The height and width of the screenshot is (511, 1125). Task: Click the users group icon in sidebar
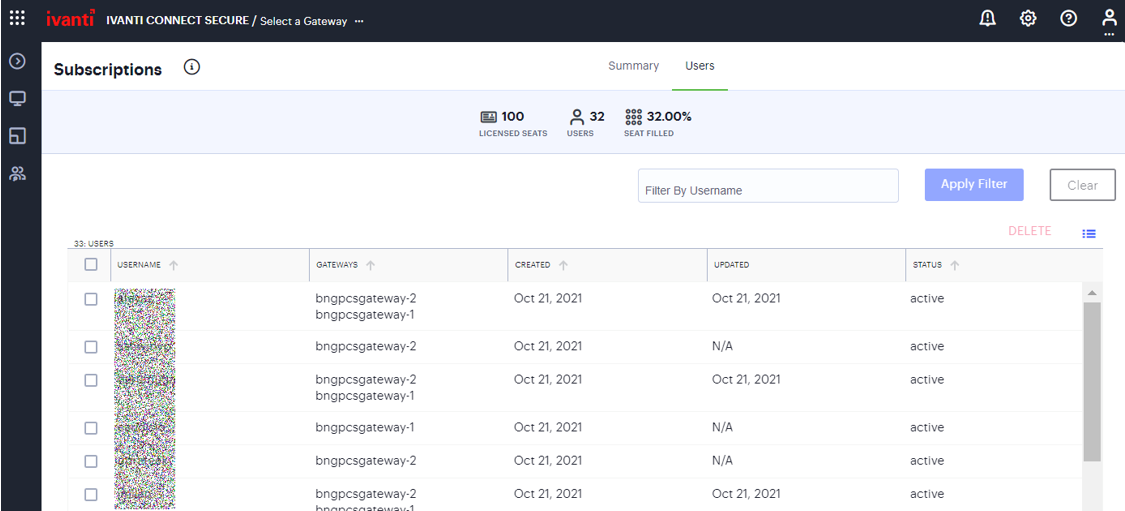tap(17, 174)
